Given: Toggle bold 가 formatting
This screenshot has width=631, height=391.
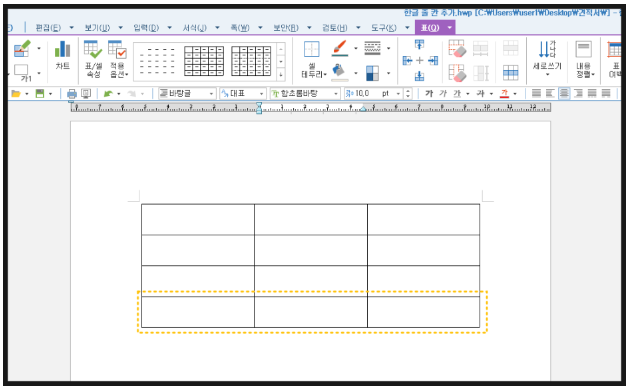Looking at the screenshot, I should 429,94.
